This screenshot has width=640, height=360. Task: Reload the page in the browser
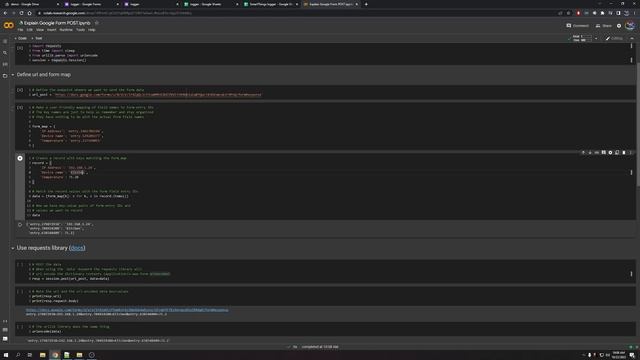21,13
